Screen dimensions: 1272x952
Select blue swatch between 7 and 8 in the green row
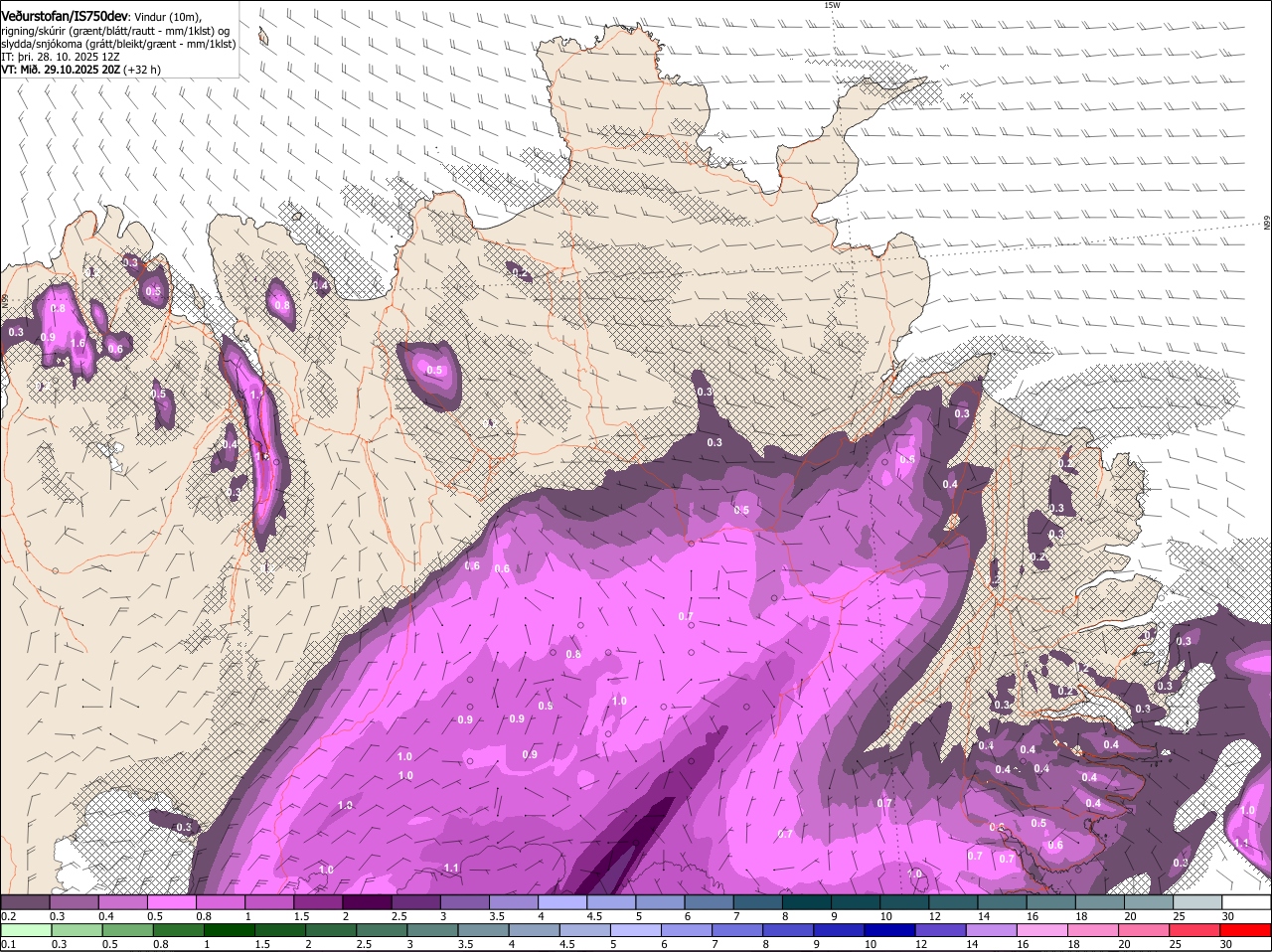click(x=738, y=931)
